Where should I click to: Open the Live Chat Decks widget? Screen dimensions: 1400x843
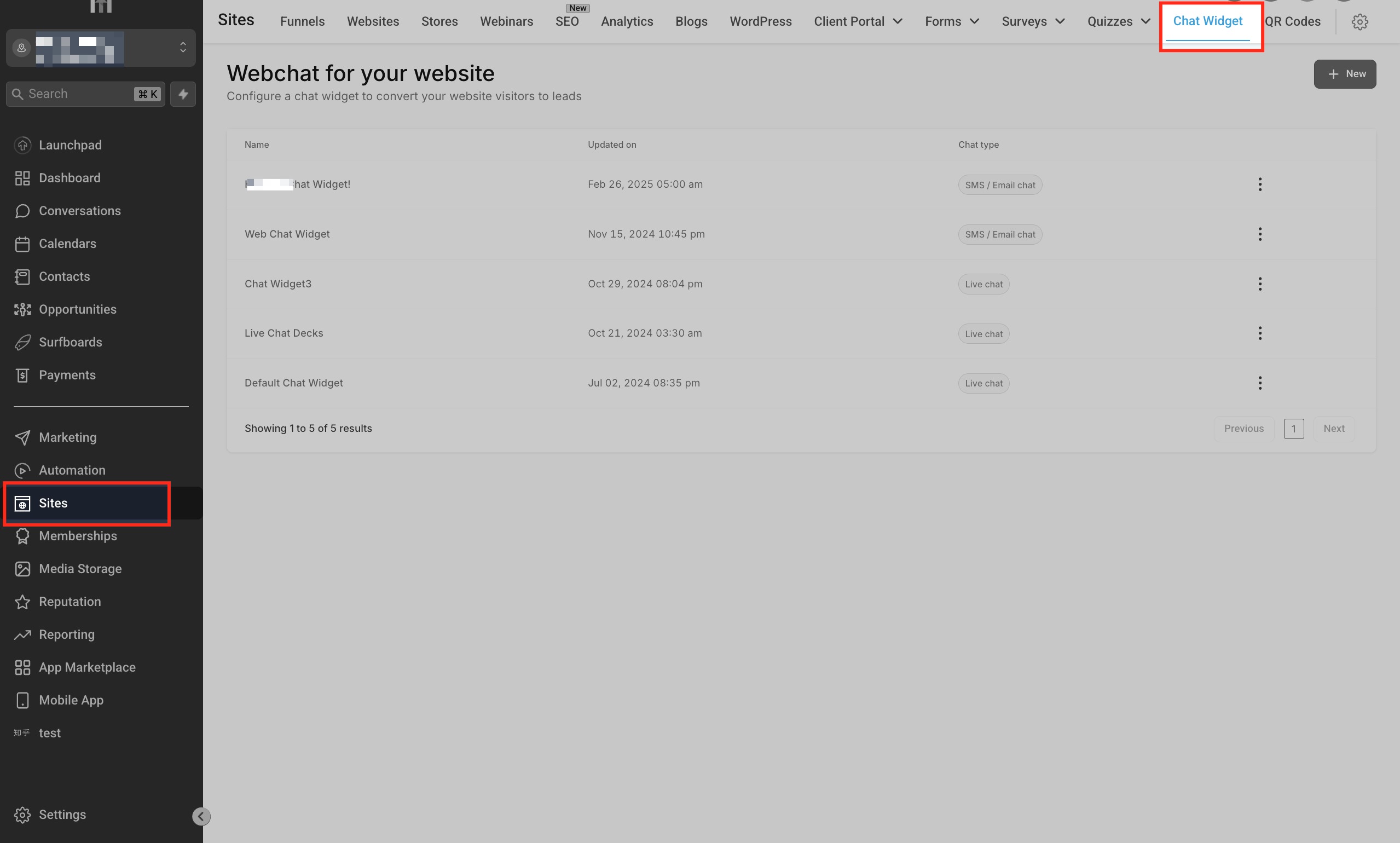pyautogui.click(x=284, y=333)
